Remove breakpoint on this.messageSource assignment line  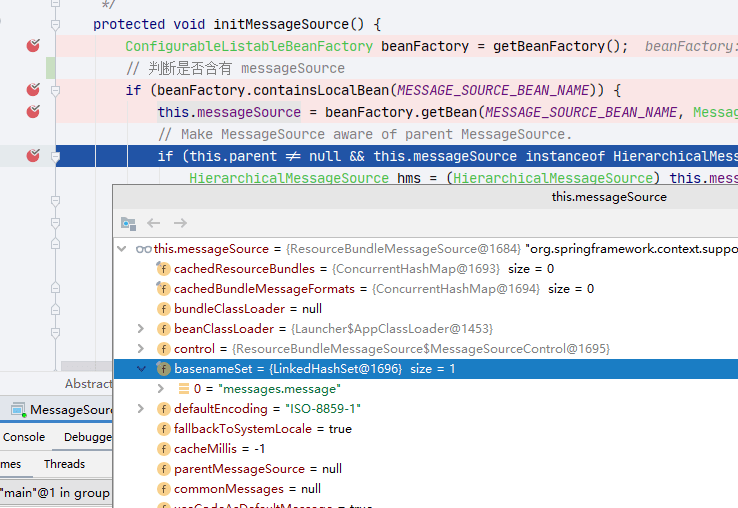pyautogui.click(x=33, y=112)
